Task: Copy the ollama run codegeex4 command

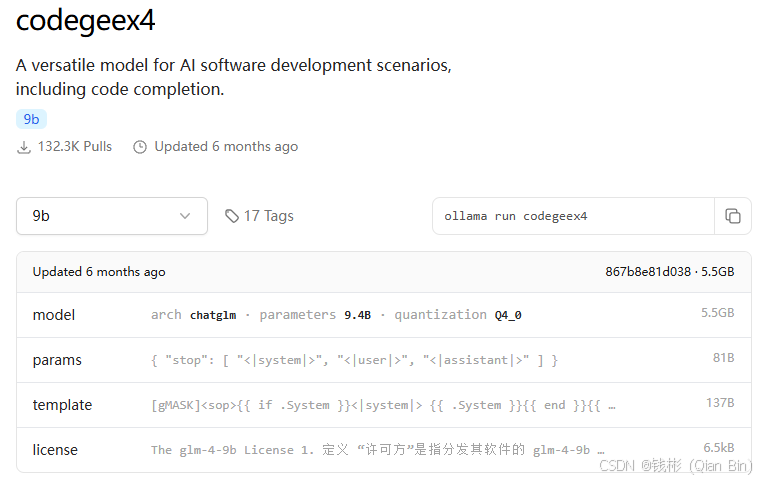Action: click(x=732, y=216)
